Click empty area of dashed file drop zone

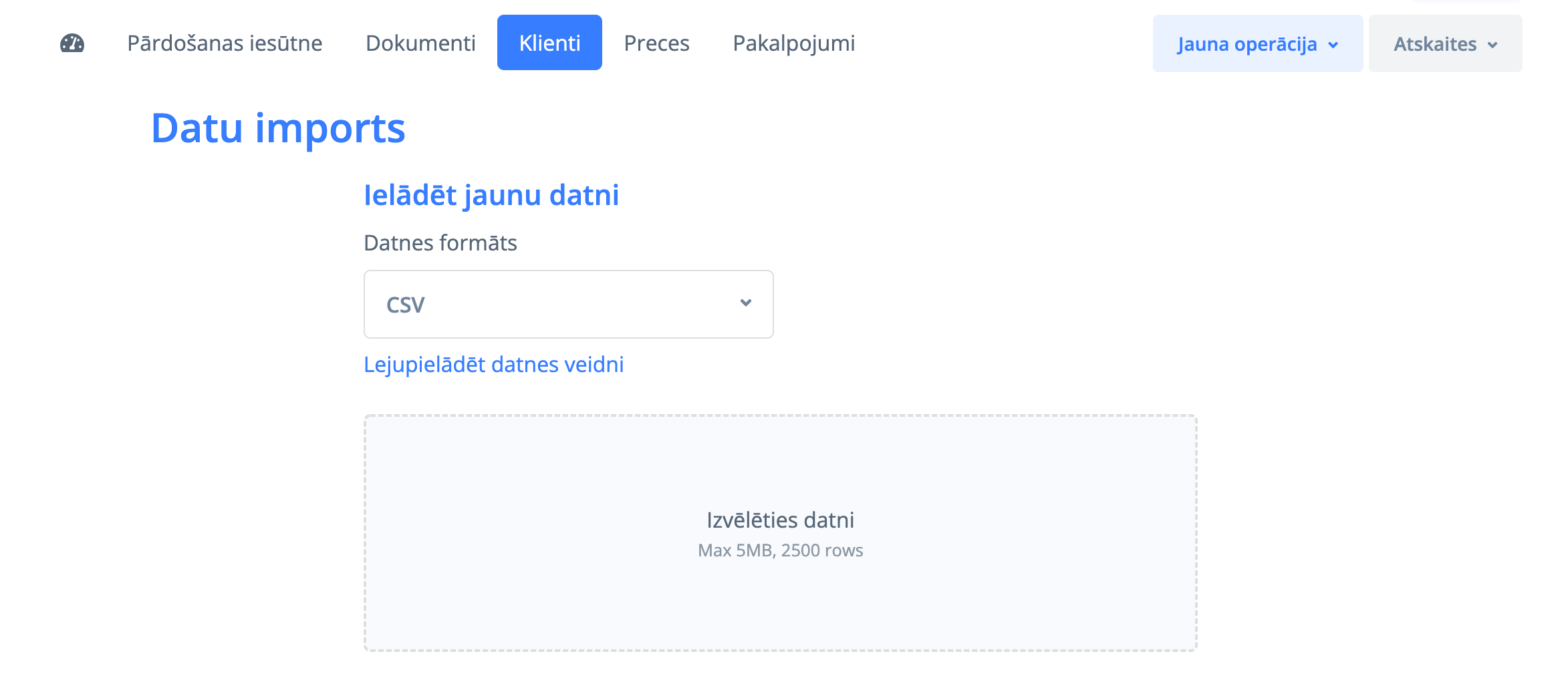point(535,468)
